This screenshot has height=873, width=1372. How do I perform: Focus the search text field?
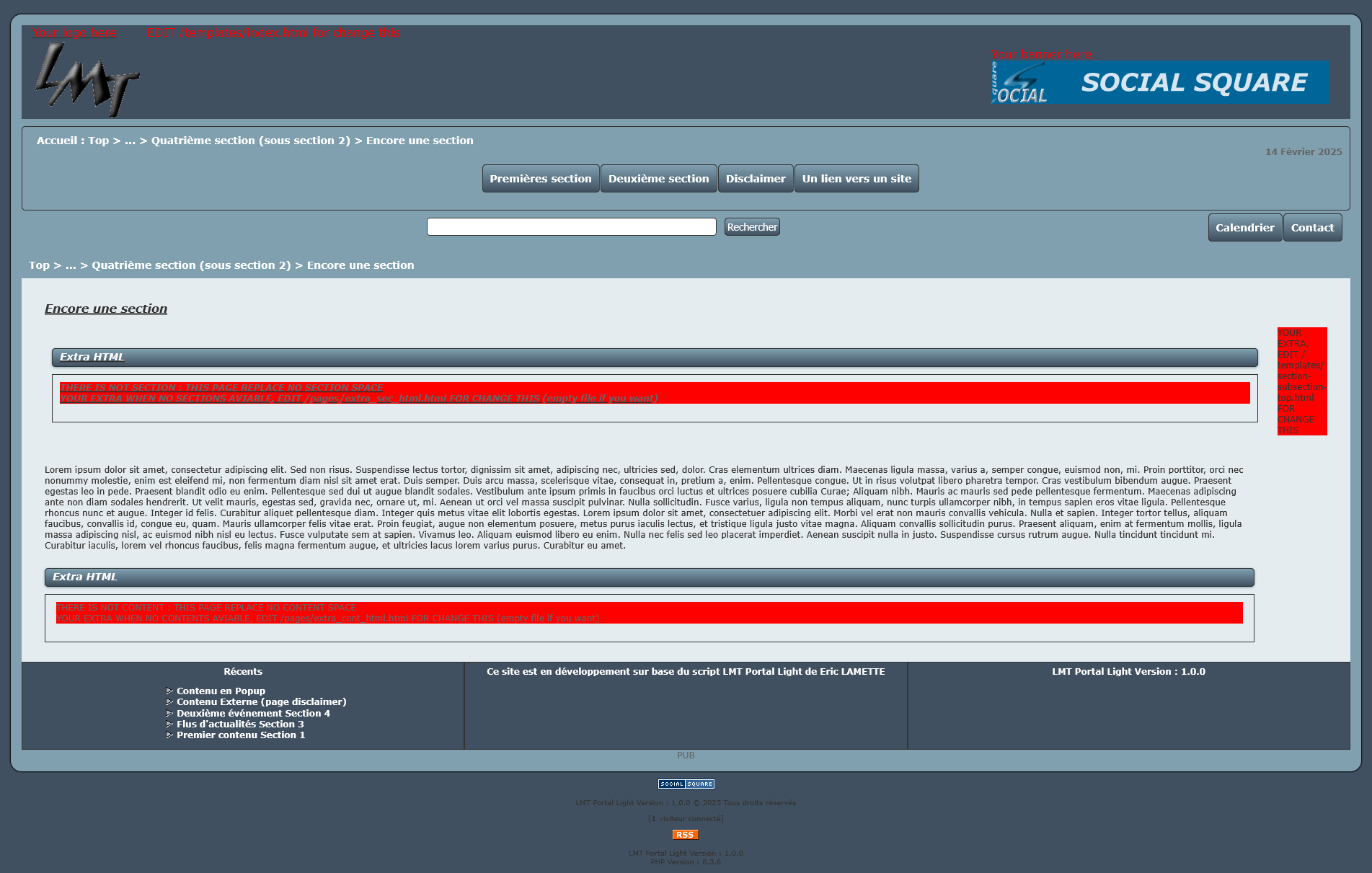571,227
